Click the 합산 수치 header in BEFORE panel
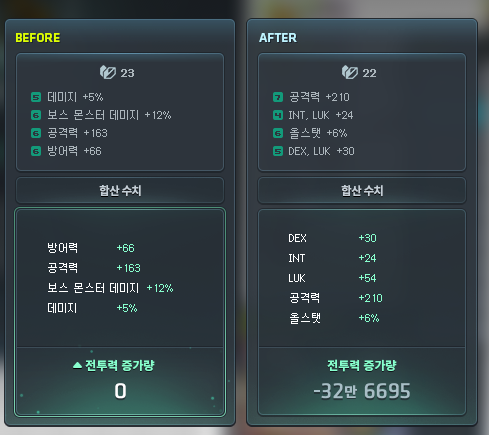Screen dimensions: 489x435 tap(120, 191)
